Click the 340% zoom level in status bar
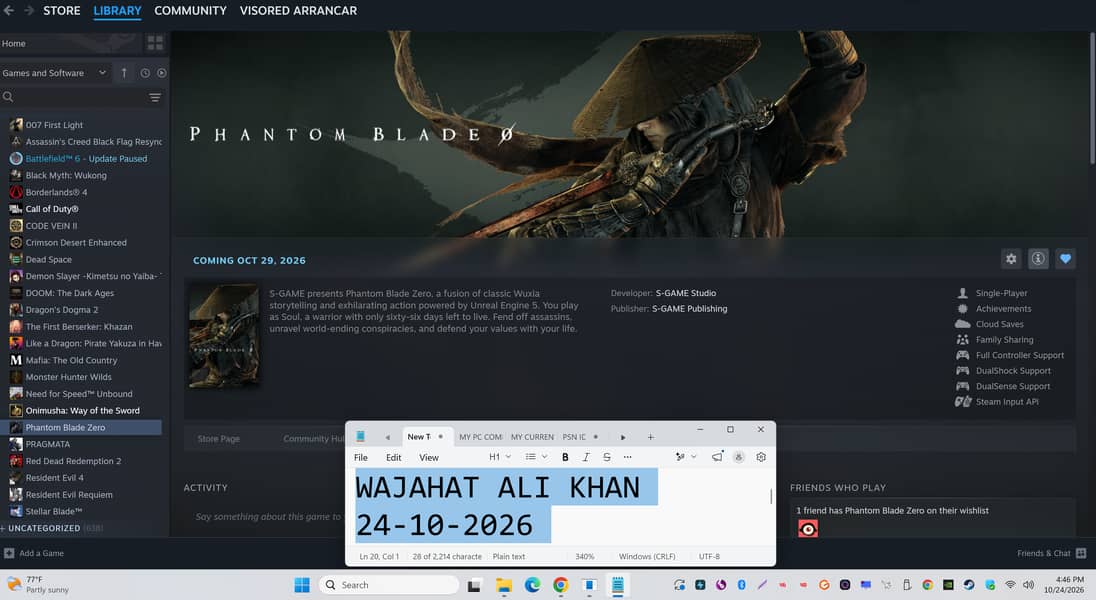This screenshot has width=1096, height=600. tap(584, 557)
